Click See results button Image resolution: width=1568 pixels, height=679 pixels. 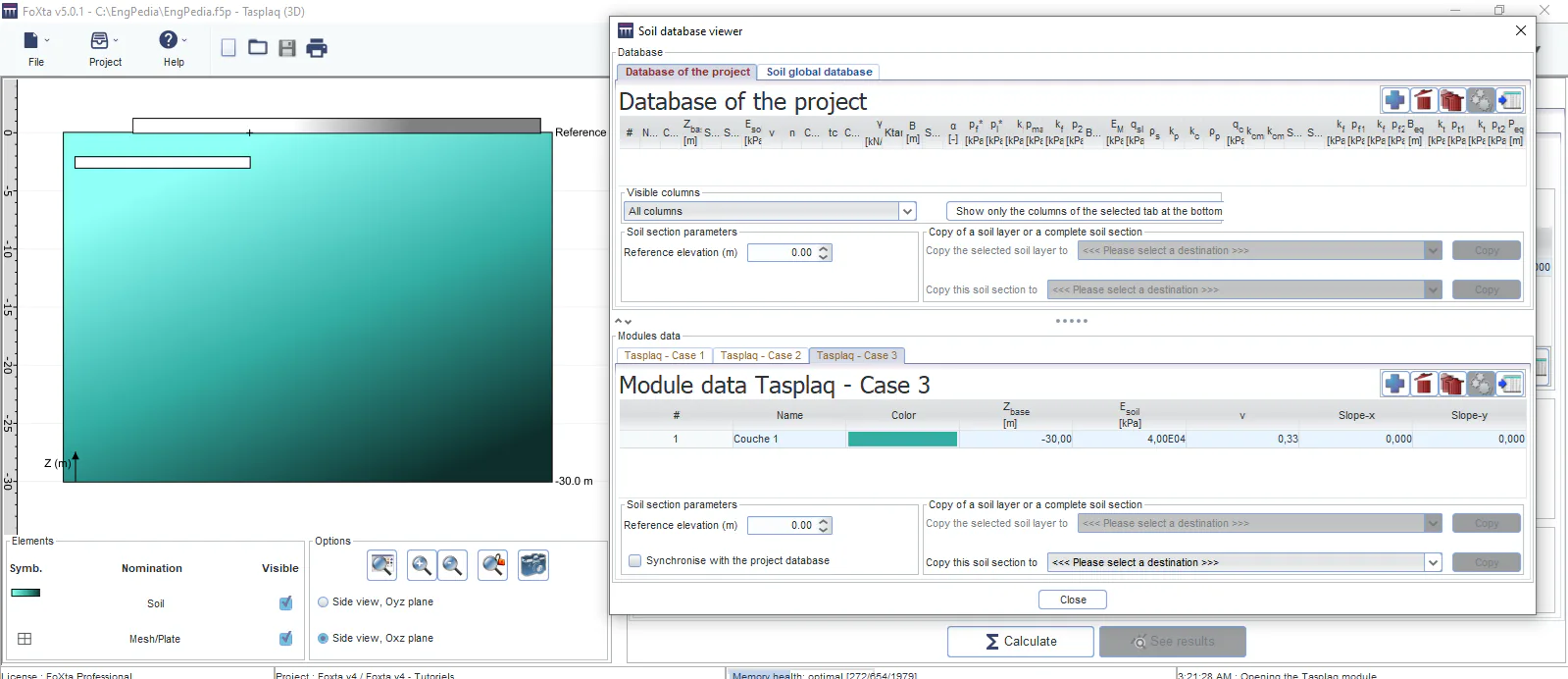point(1173,642)
